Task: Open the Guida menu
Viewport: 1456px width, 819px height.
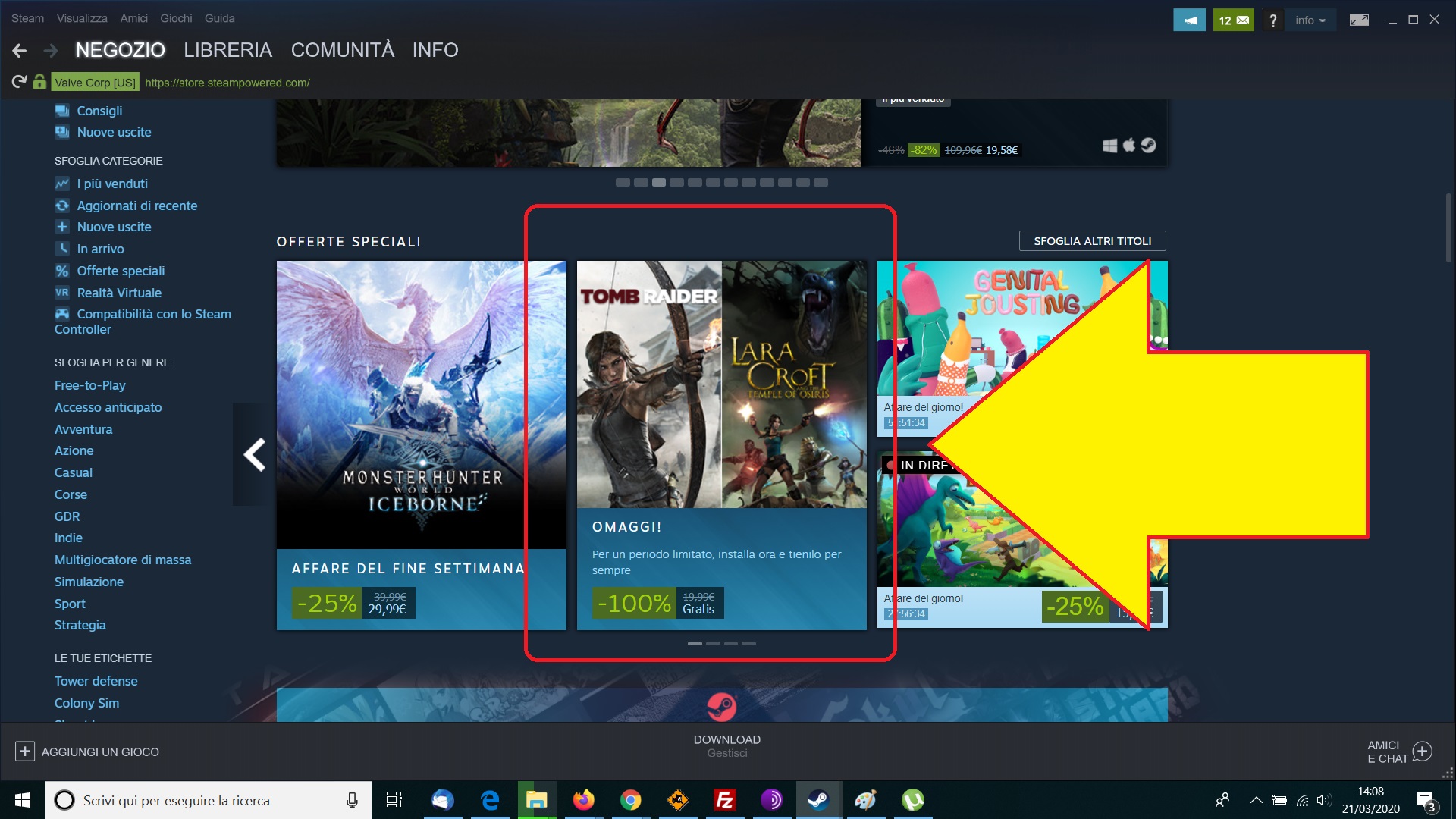Action: [x=220, y=18]
